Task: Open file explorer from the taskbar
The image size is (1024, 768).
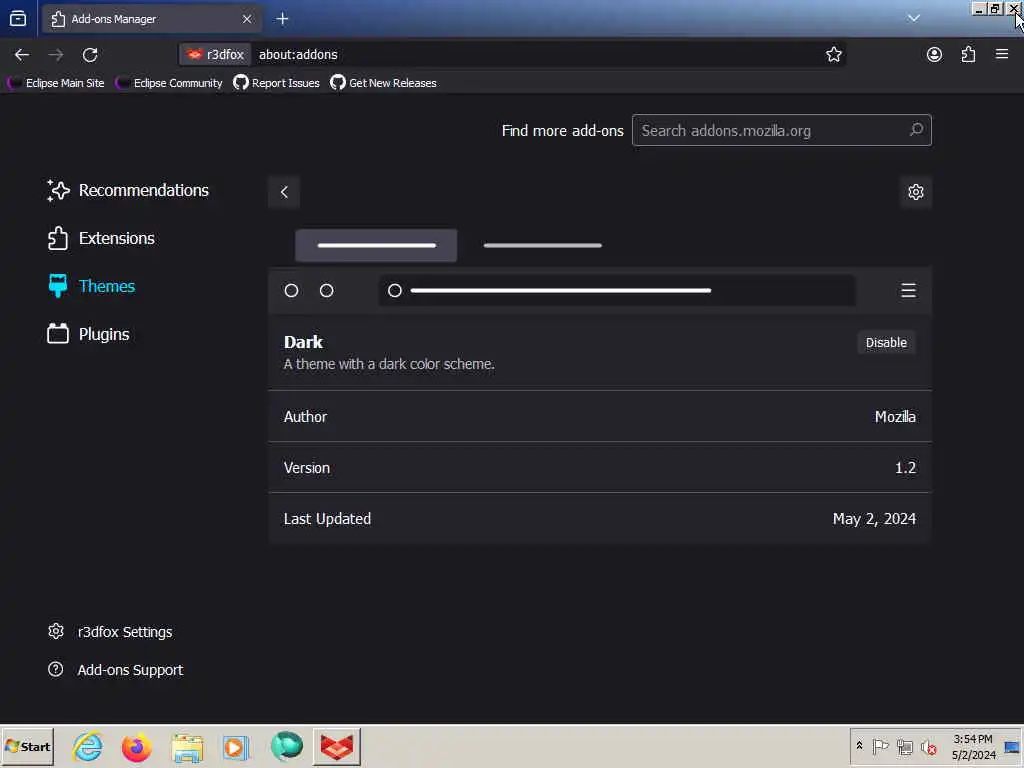Action: 187,746
